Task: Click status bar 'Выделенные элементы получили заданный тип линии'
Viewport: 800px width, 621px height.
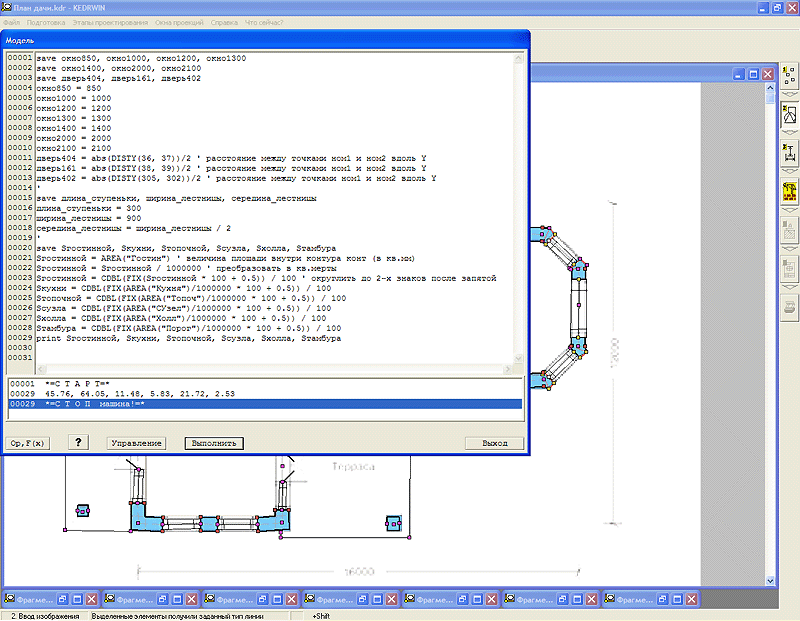Action: click(178, 616)
